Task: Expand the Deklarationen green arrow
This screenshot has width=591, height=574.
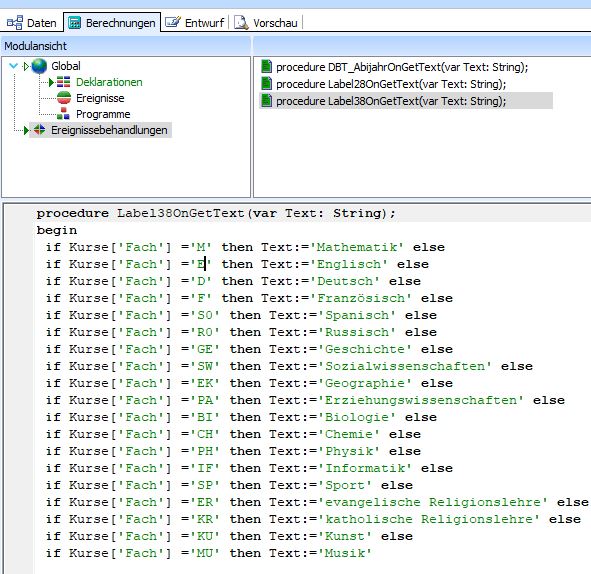Action: [x=52, y=82]
